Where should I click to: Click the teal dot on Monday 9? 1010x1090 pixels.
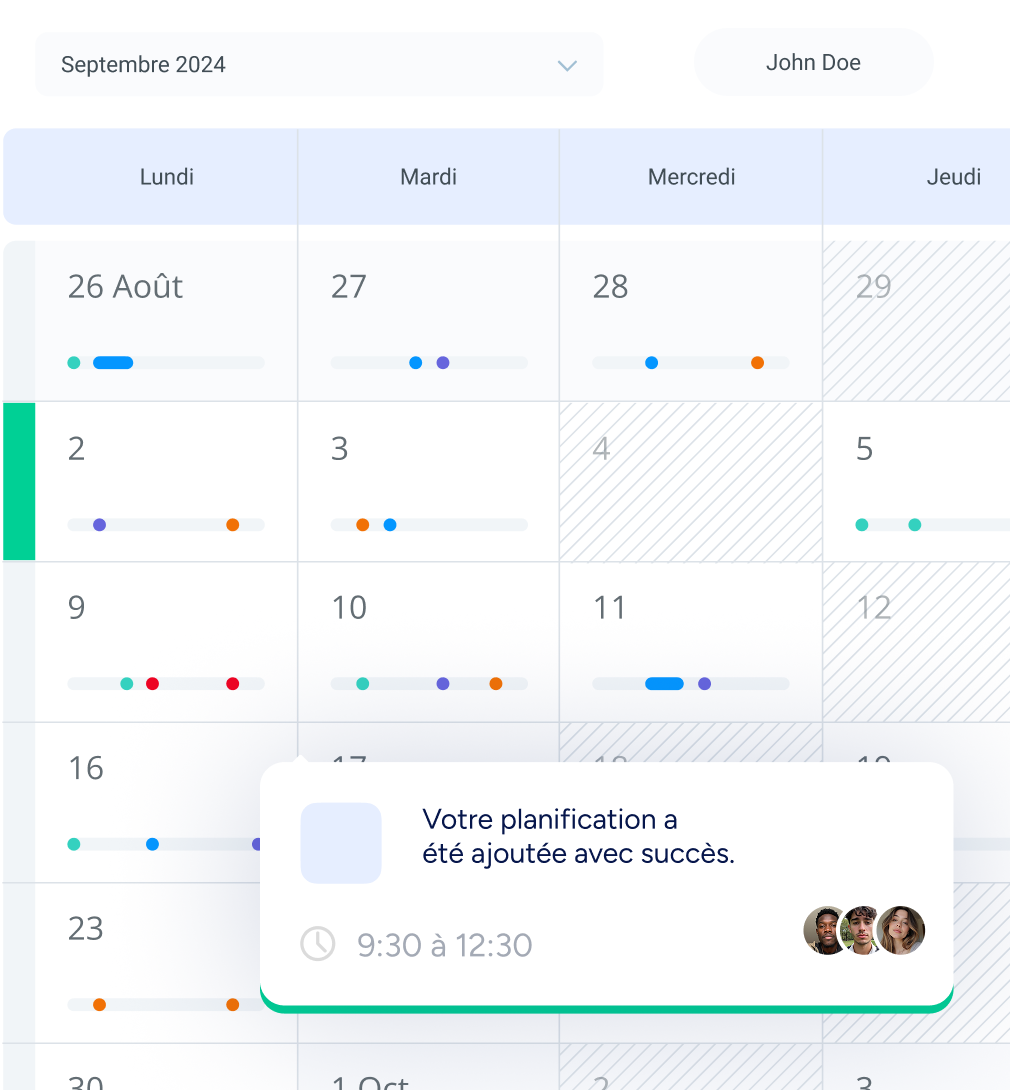pos(127,684)
